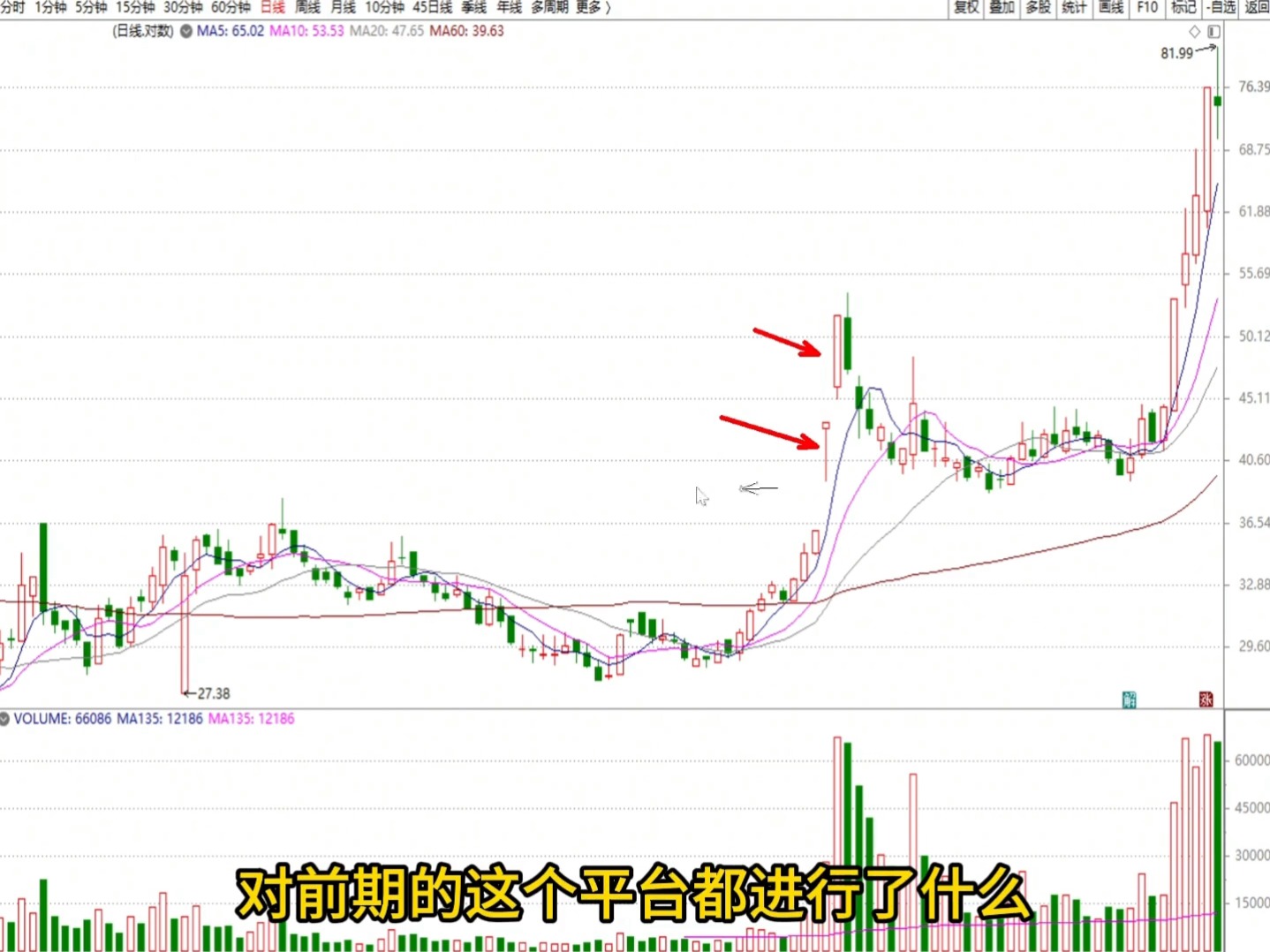
Task: Click the 32.88 price axis value
Action: [x=1254, y=584]
